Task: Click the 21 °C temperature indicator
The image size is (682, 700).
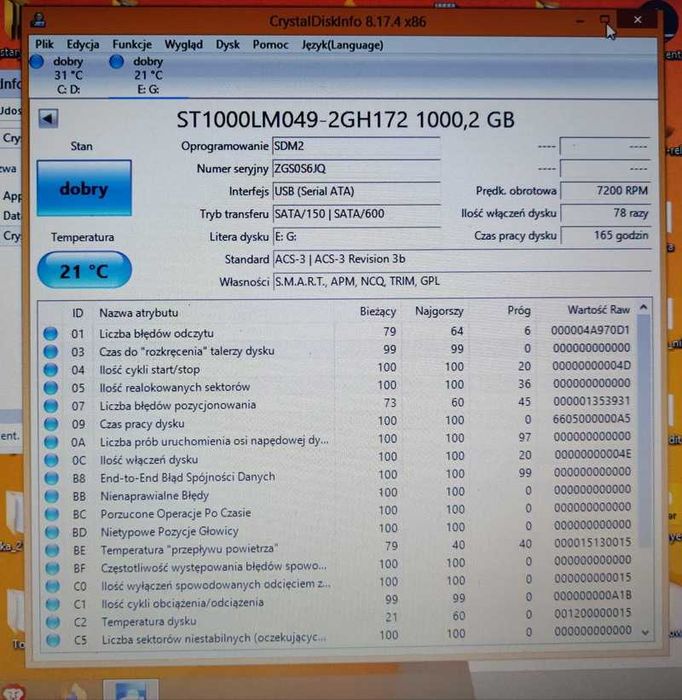Action: click(84, 270)
